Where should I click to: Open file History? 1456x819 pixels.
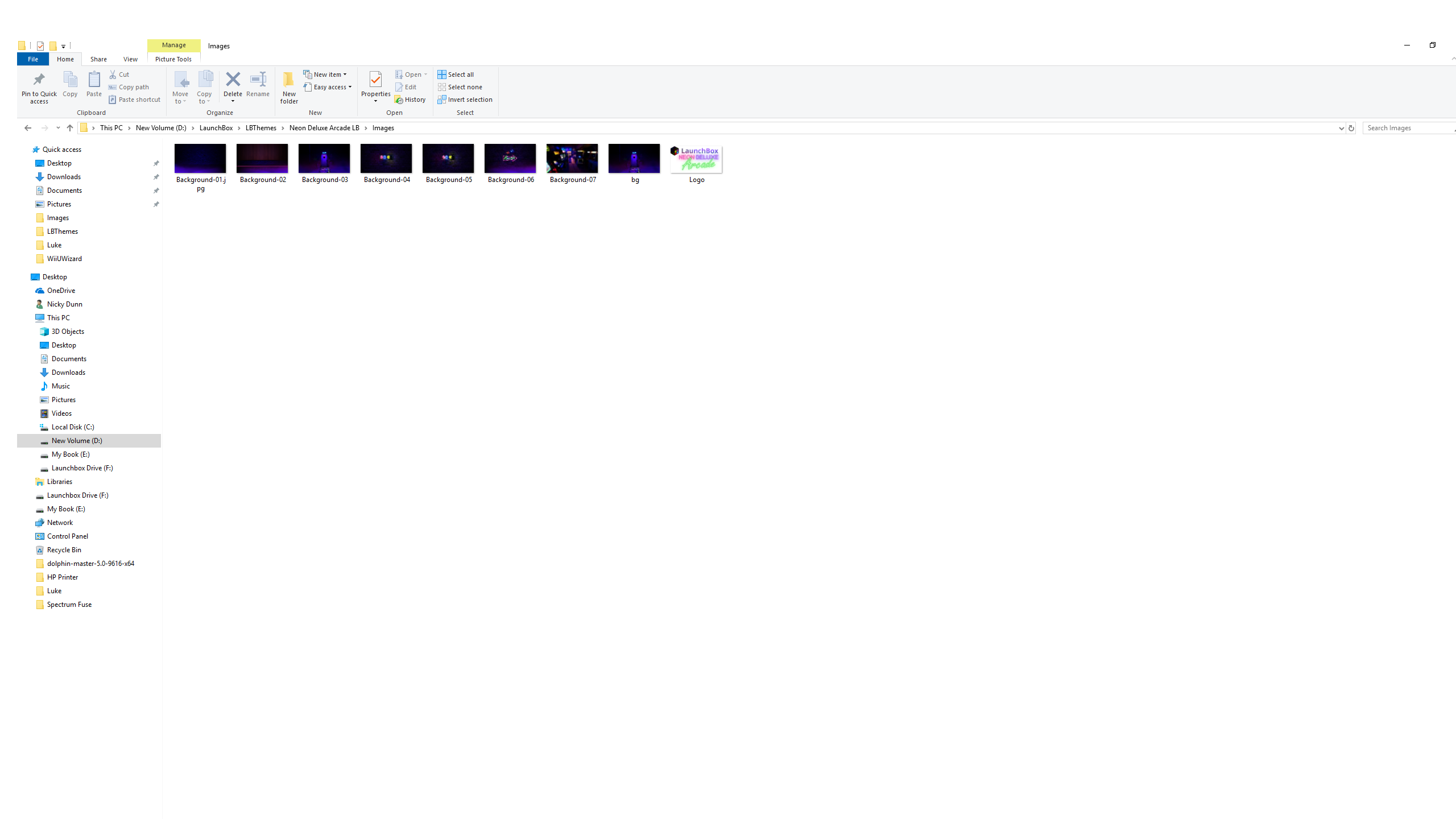pos(410,100)
